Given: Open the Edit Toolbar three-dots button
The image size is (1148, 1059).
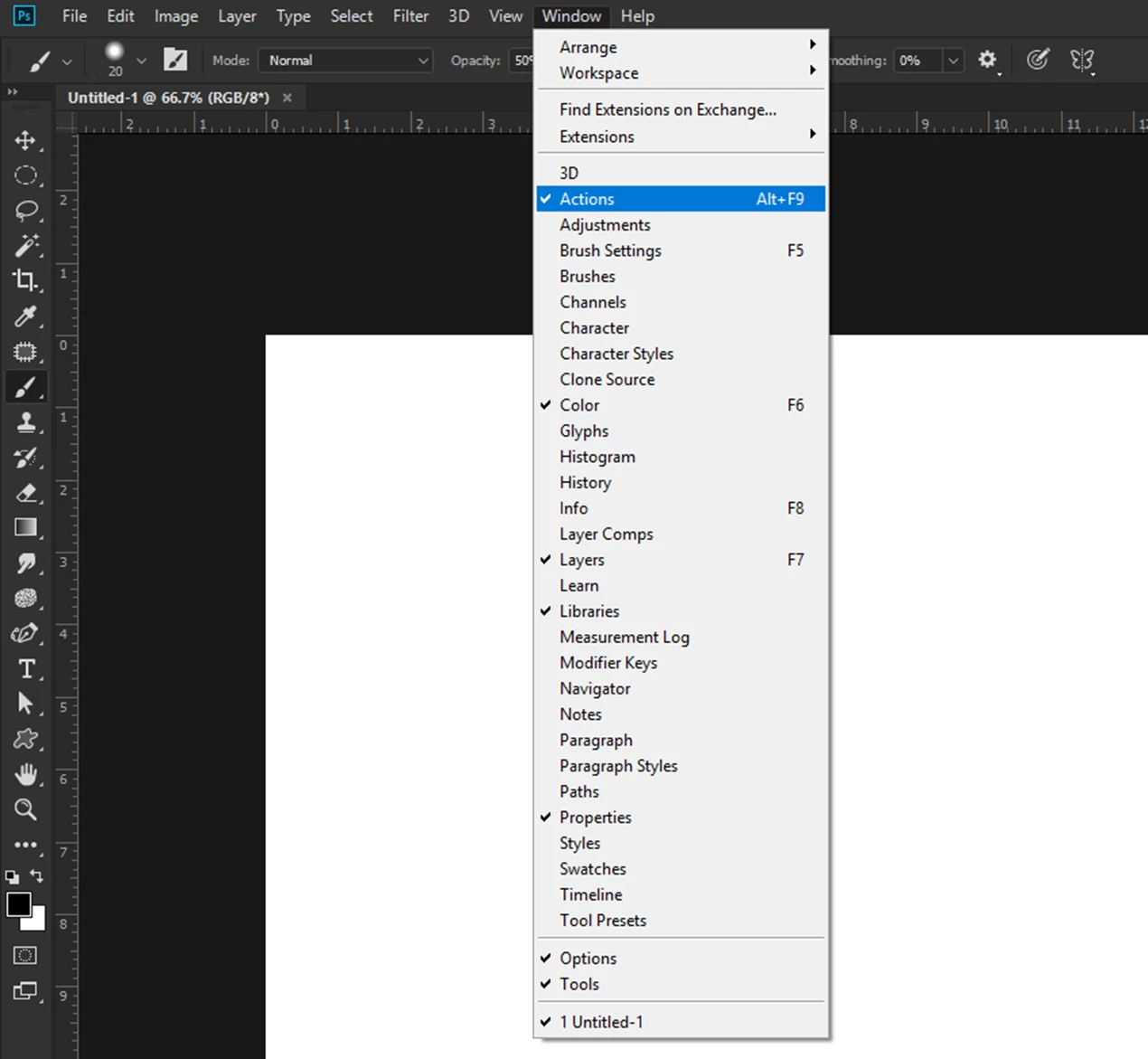Looking at the screenshot, I should (25, 845).
